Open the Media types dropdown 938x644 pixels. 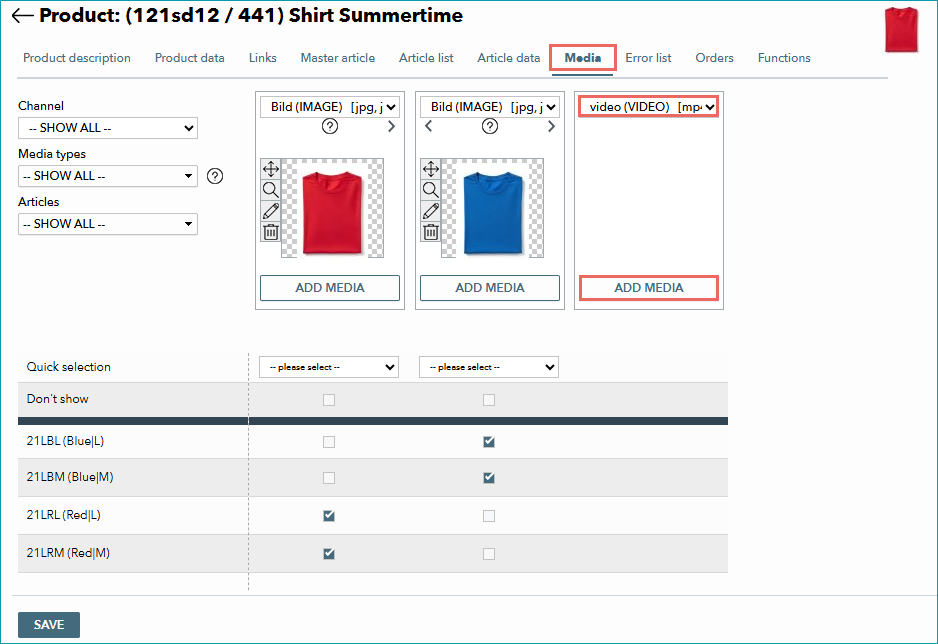tap(108, 176)
